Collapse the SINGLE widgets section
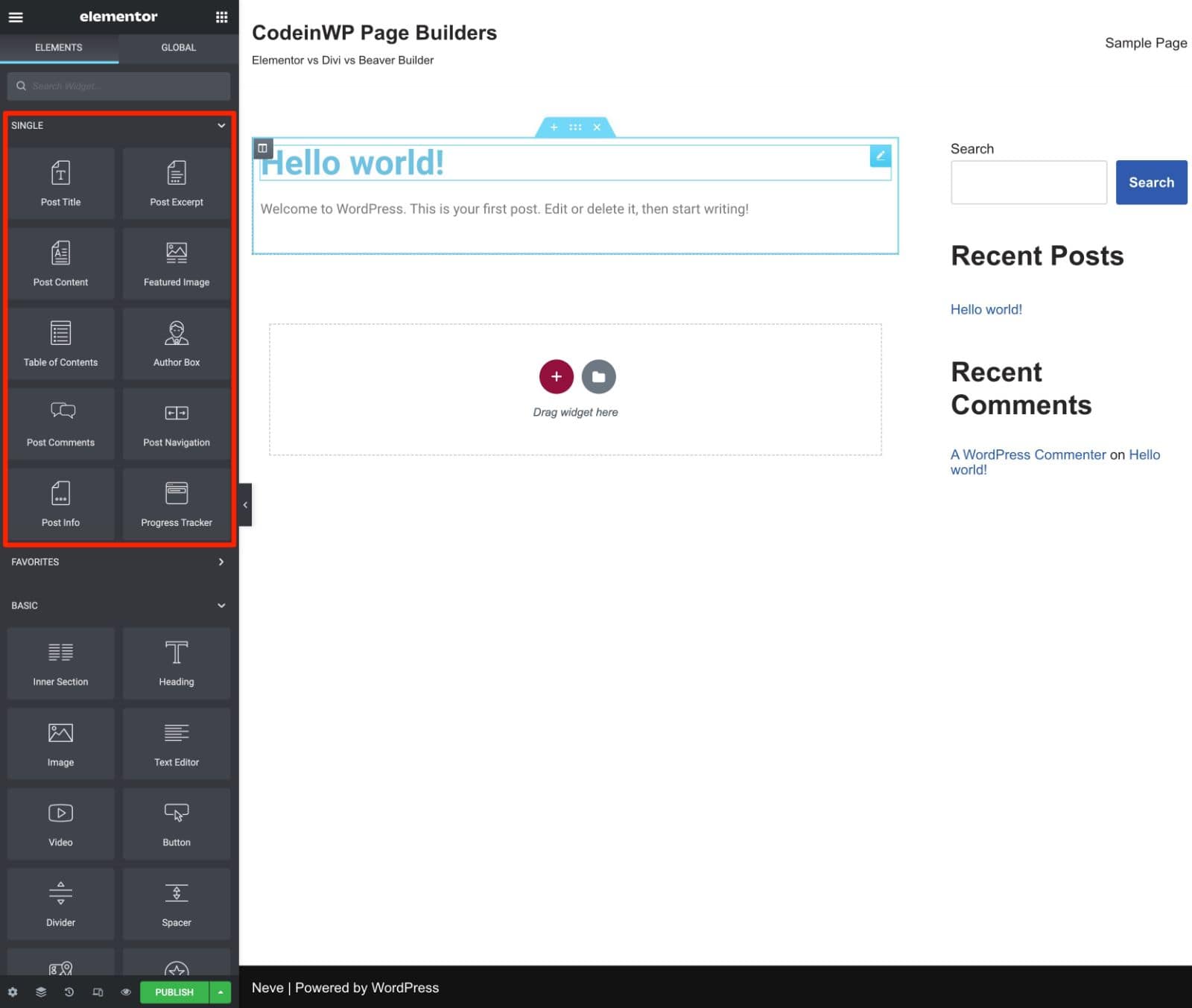This screenshot has height=1008, width=1192. 221,125
